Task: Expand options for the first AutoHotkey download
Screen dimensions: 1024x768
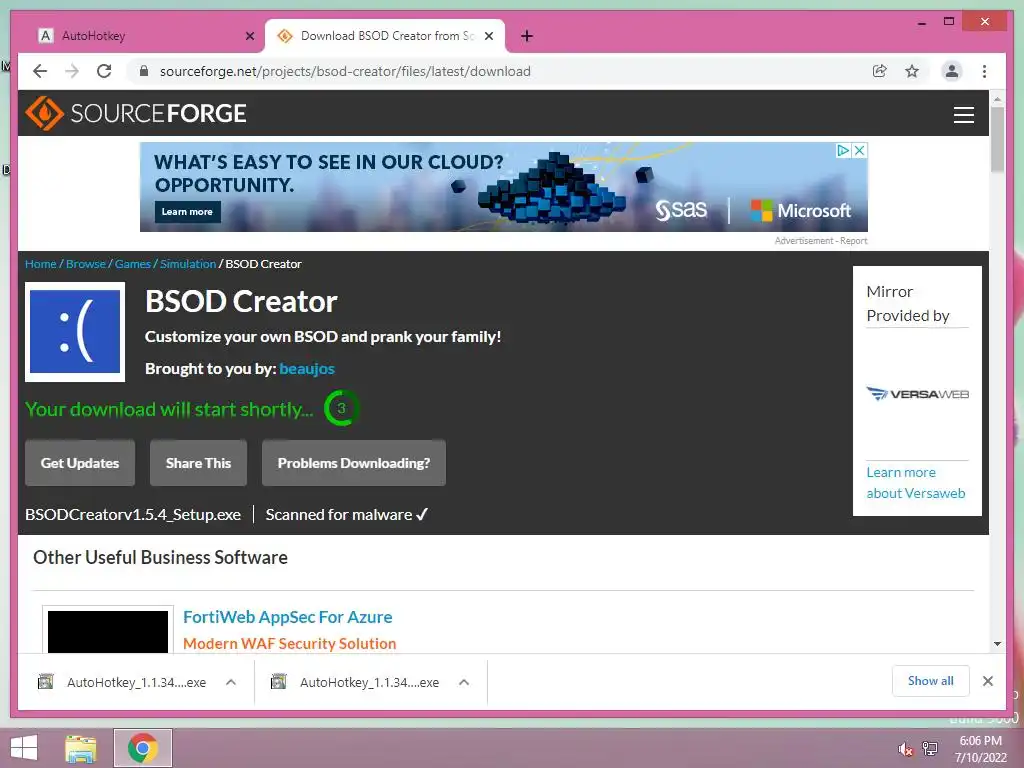Action: (x=231, y=682)
